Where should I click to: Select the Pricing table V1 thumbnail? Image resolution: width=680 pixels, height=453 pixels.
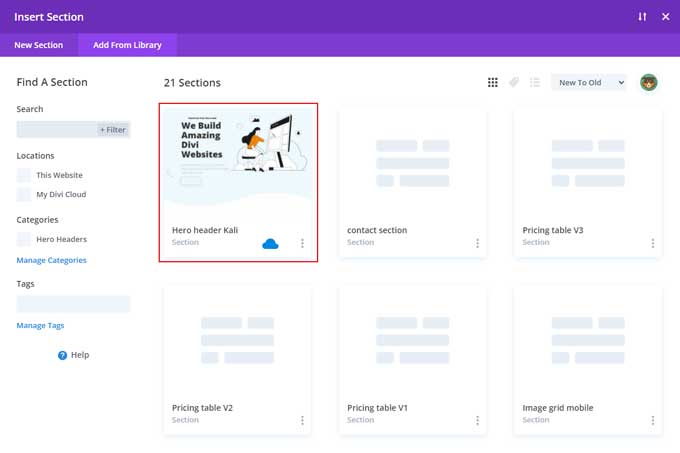pyautogui.click(x=412, y=340)
